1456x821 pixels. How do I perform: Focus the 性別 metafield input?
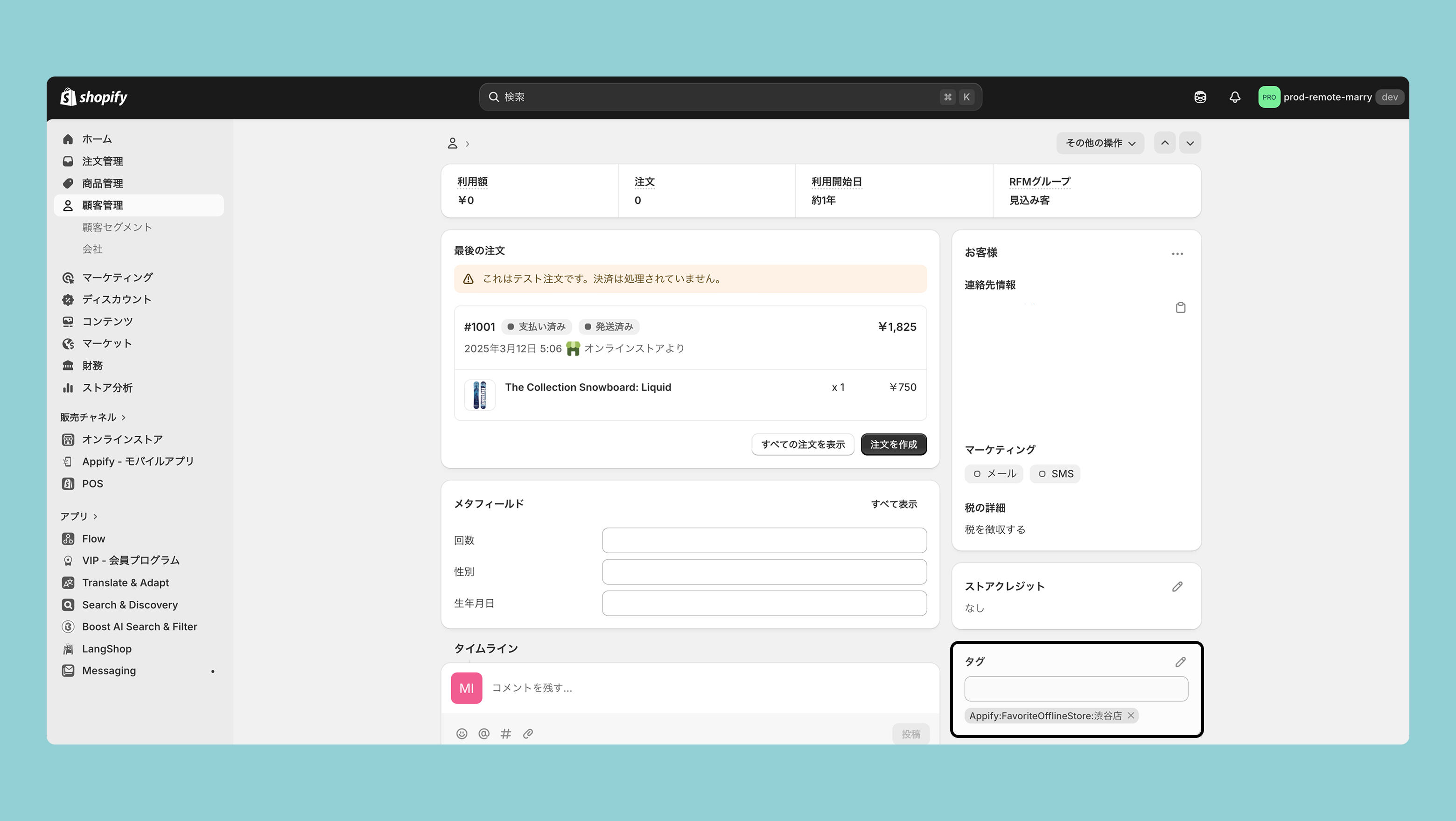coord(763,572)
